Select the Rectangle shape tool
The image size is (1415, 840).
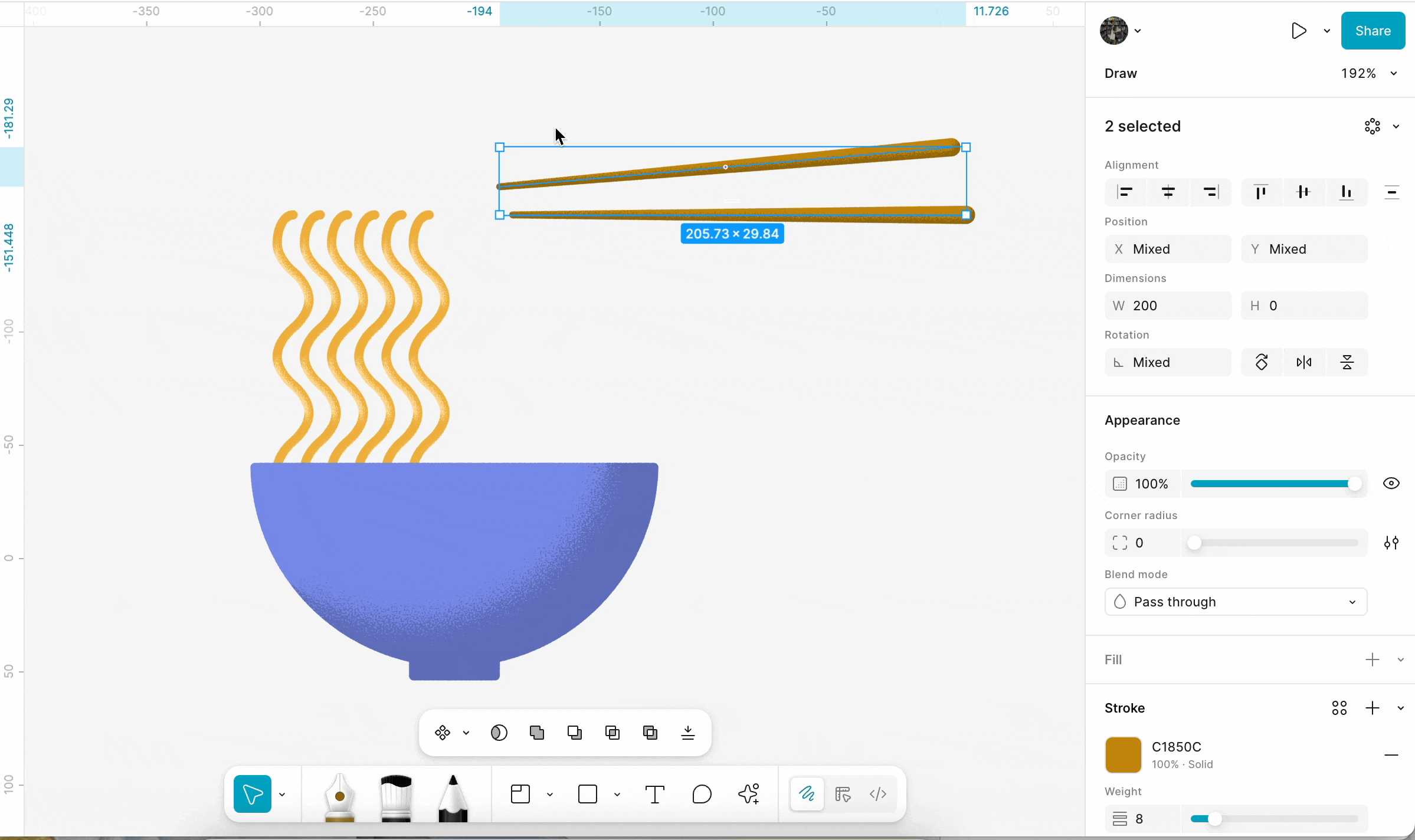(x=588, y=794)
